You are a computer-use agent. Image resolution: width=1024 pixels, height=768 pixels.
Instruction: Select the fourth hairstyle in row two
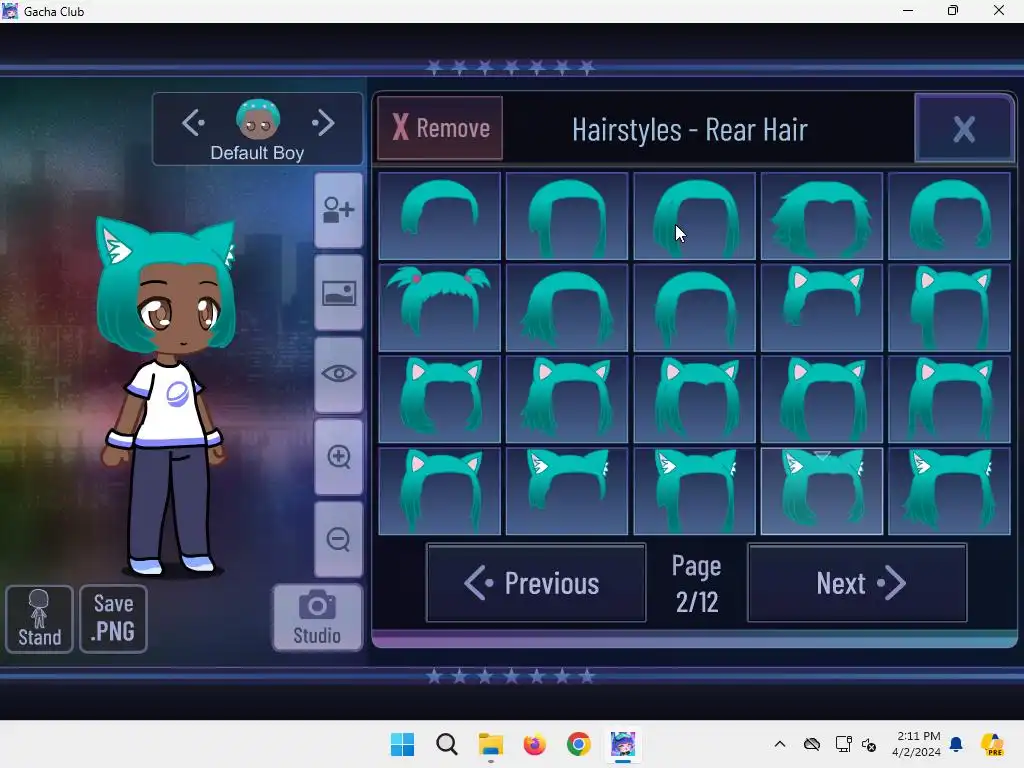[x=822, y=308]
